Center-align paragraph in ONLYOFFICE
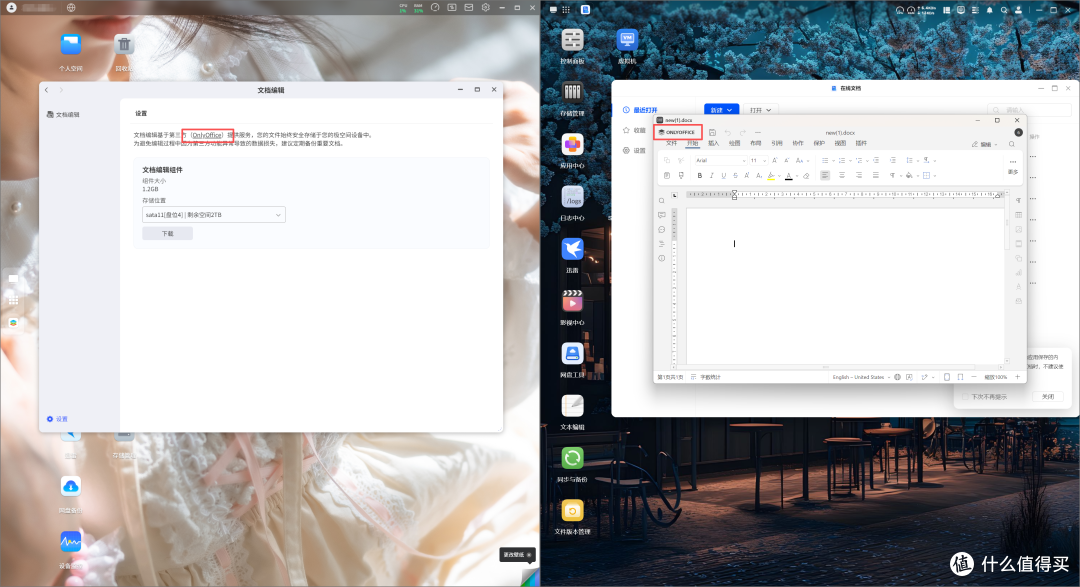1080x587 pixels. point(842,175)
